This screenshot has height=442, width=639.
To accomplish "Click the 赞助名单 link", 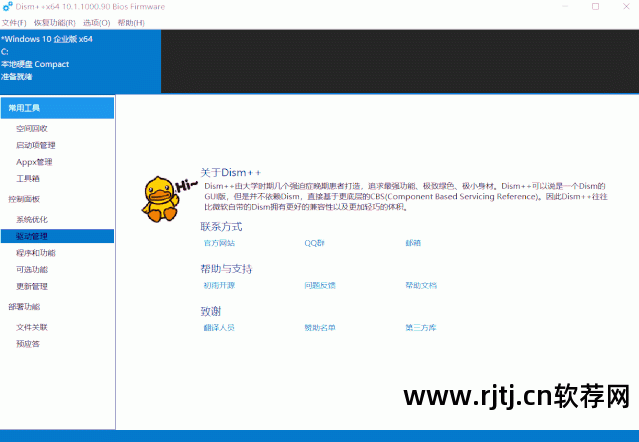I will pos(320,328).
